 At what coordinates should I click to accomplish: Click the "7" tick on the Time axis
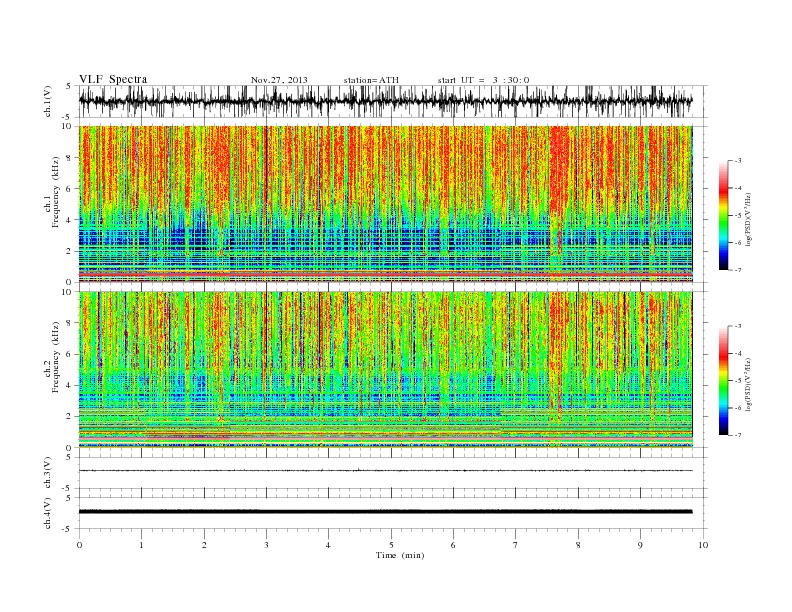point(516,545)
